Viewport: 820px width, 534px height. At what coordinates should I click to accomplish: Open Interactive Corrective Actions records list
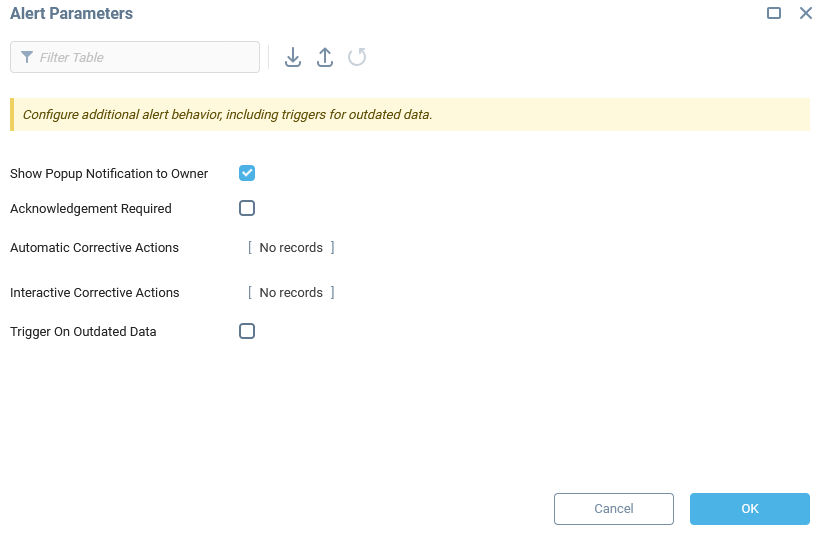[291, 293]
